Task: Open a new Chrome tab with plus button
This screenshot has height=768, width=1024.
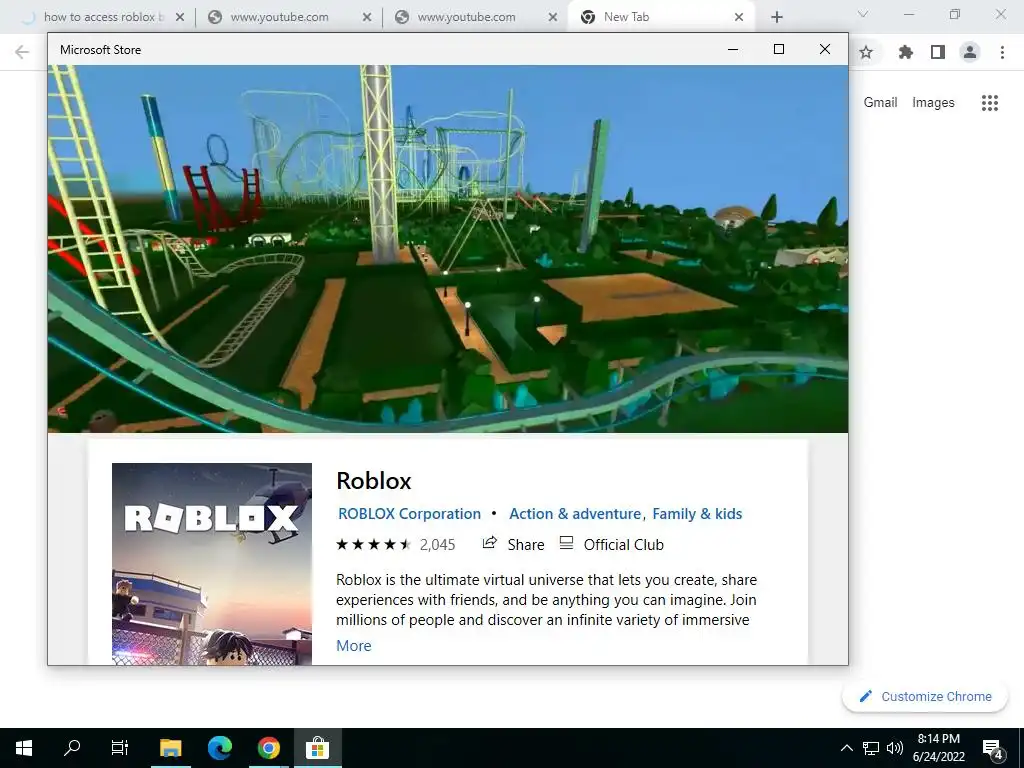Action: [x=776, y=17]
